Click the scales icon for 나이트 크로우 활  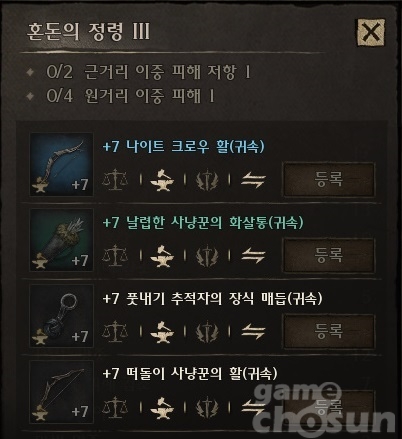pyautogui.click(x=115, y=180)
